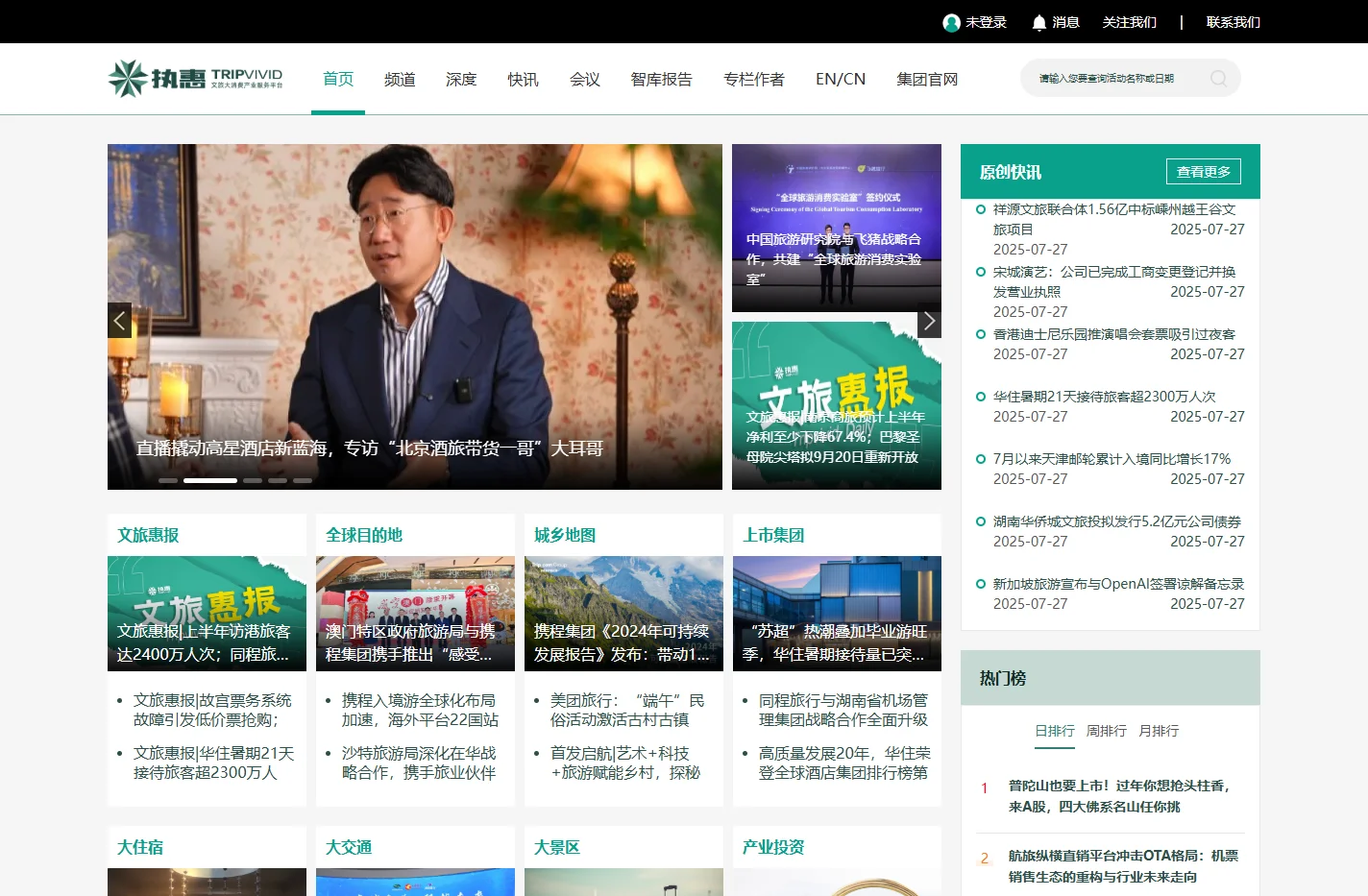Click the user avatar icon beside 未登录
The image size is (1368, 896).
point(952,22)
